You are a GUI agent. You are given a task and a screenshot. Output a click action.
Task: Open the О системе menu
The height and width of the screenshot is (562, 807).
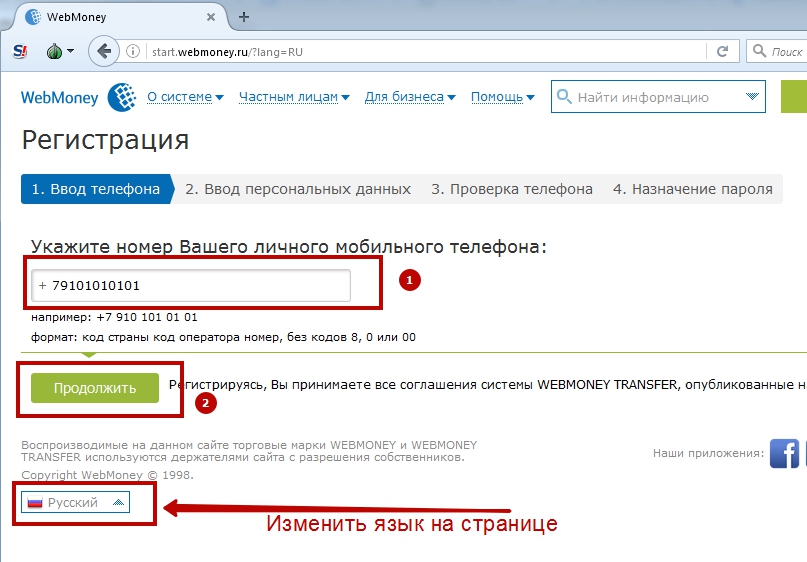185,97
